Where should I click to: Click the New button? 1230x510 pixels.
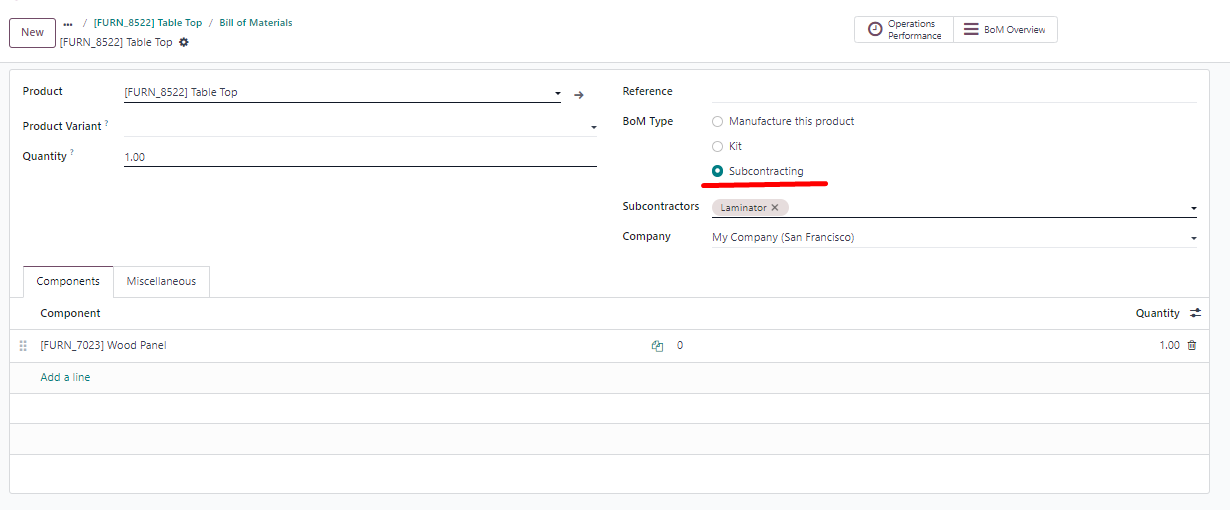point(33,32)
